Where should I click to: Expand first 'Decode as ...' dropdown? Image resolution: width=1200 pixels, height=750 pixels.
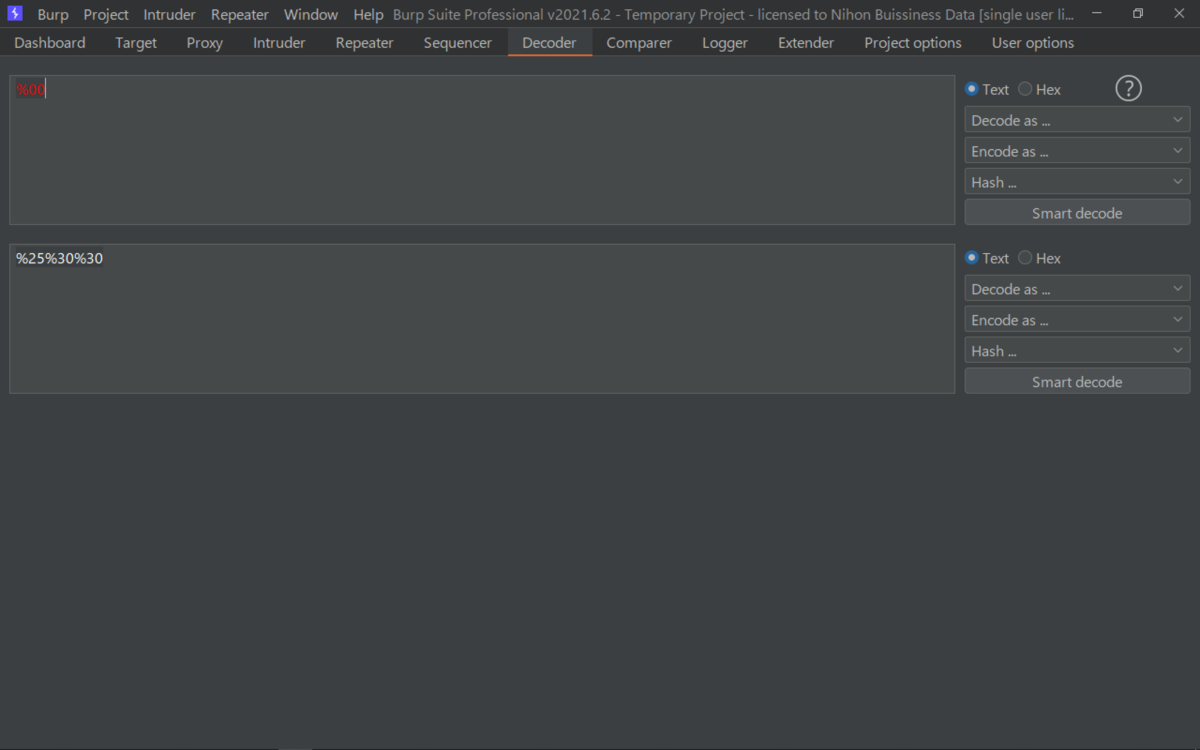coord(1077,120)
